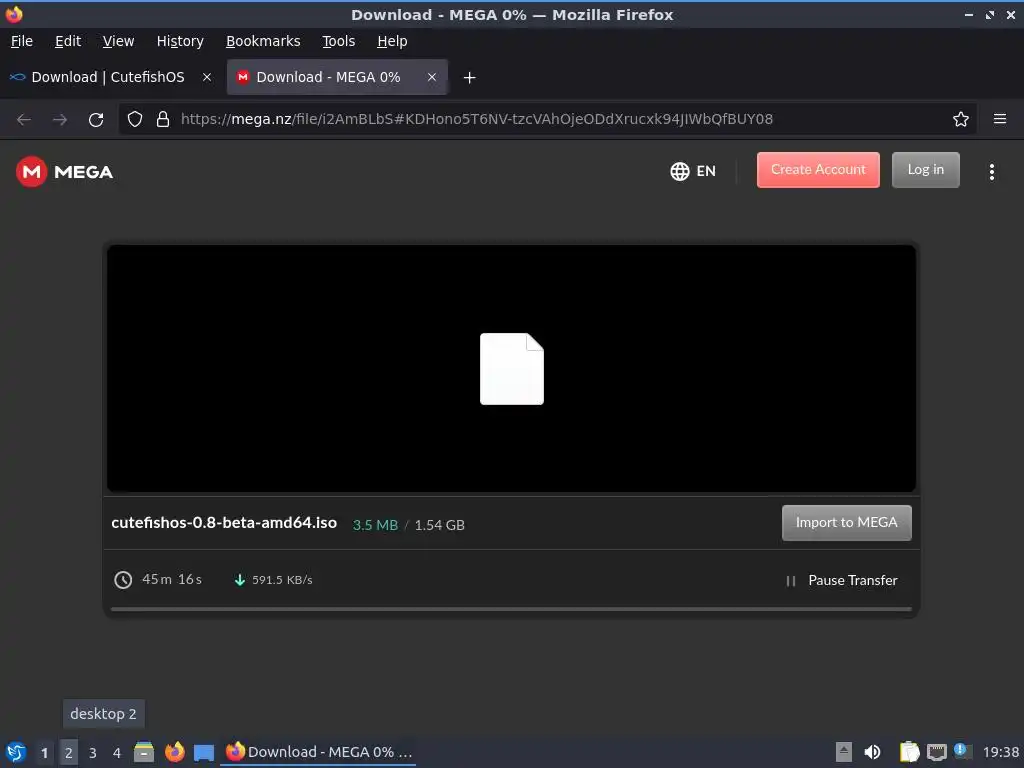Open the View menu
Screen dimensions: 1024x768
[118, 41]
